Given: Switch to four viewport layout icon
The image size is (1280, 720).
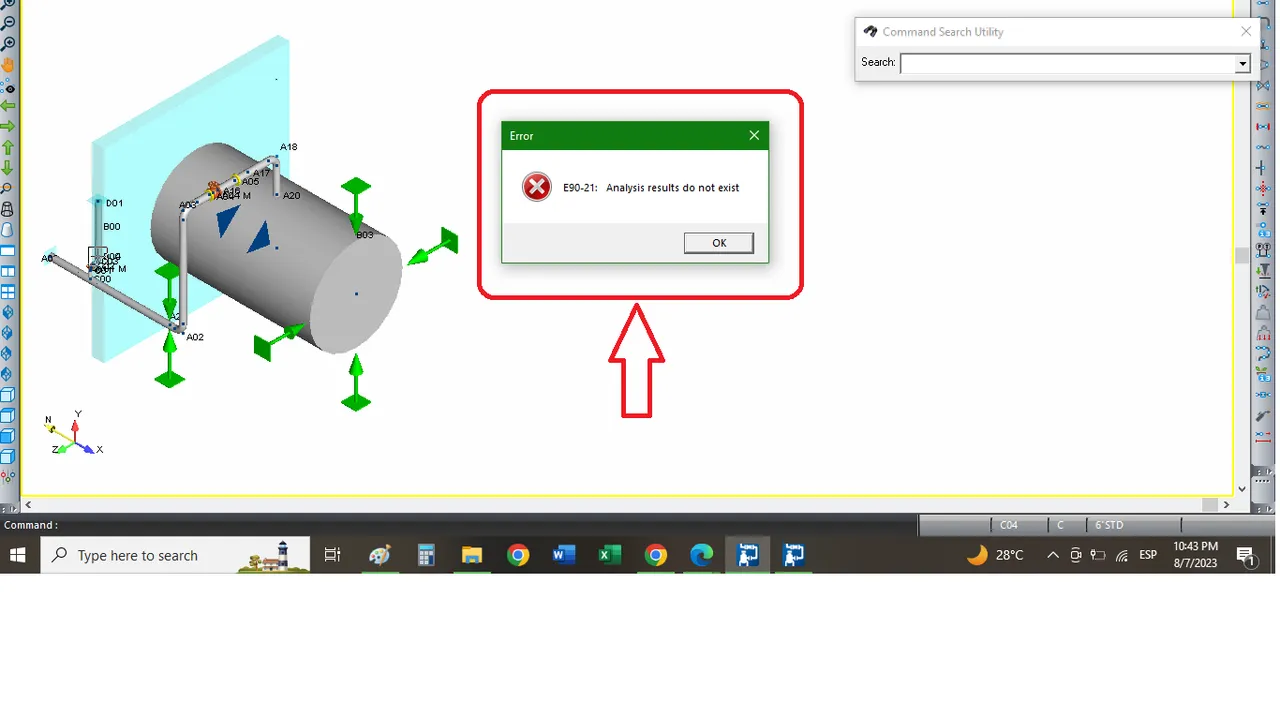Looking at the screenshot, I should click(x=8, y=292).
